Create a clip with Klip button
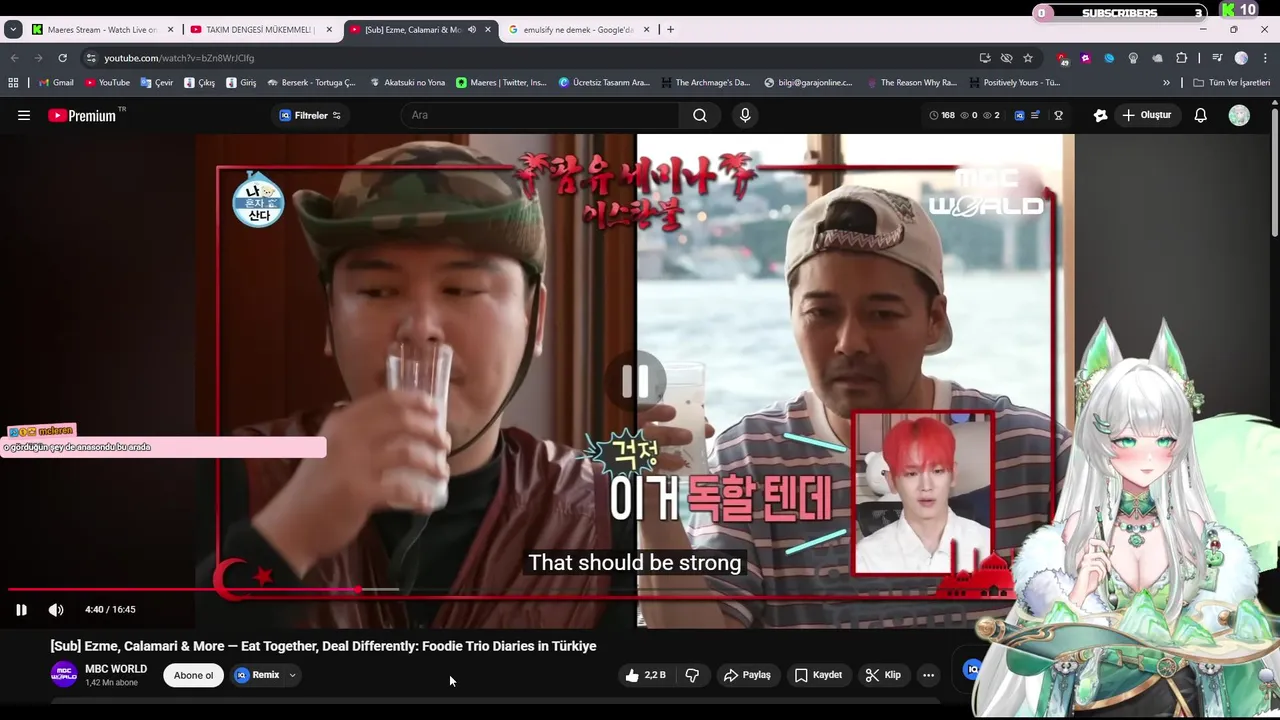 (883, 675)
